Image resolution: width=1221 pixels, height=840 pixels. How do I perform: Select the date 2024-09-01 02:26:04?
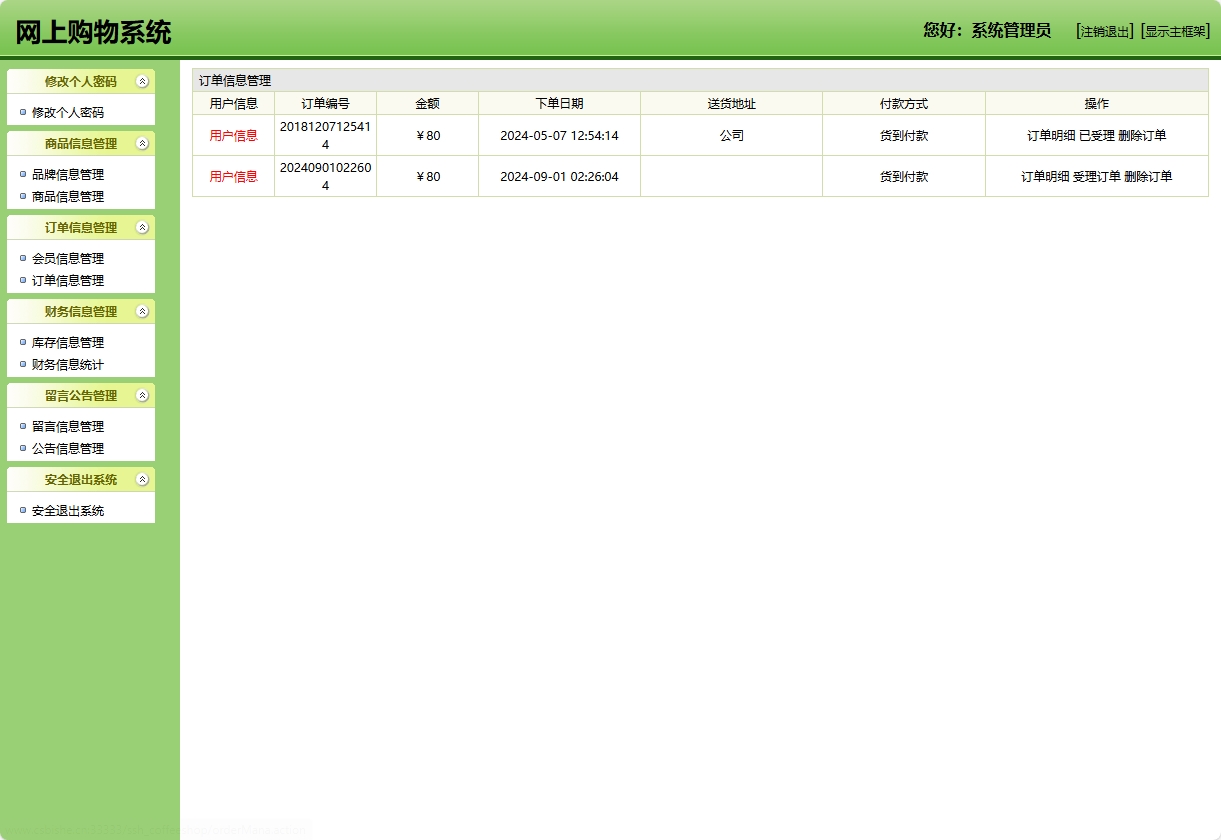point(560,177)
